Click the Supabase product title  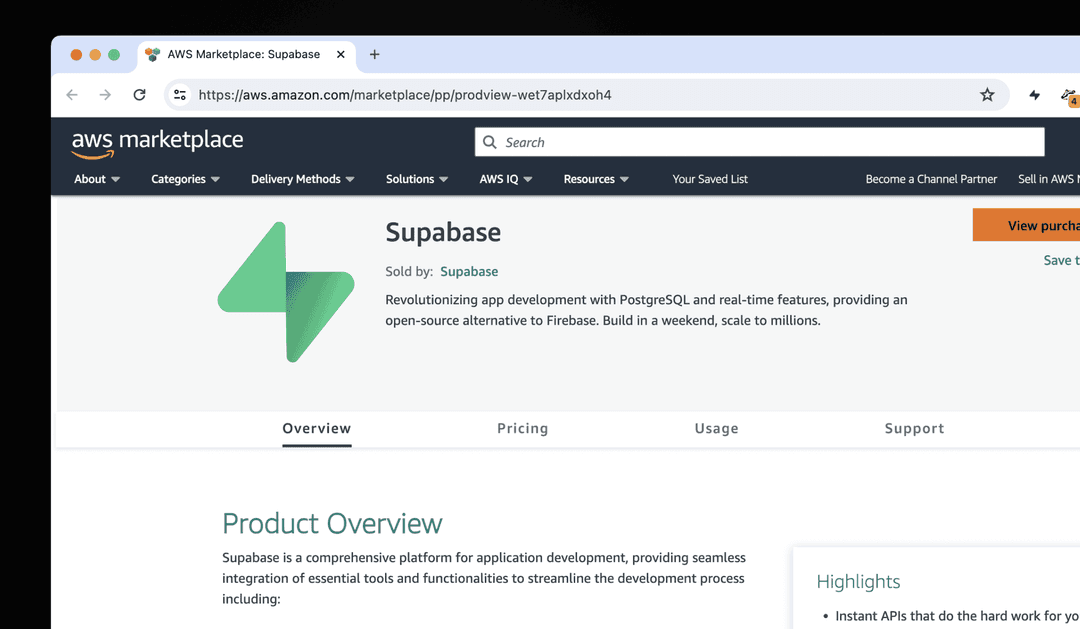pos(443,232)
